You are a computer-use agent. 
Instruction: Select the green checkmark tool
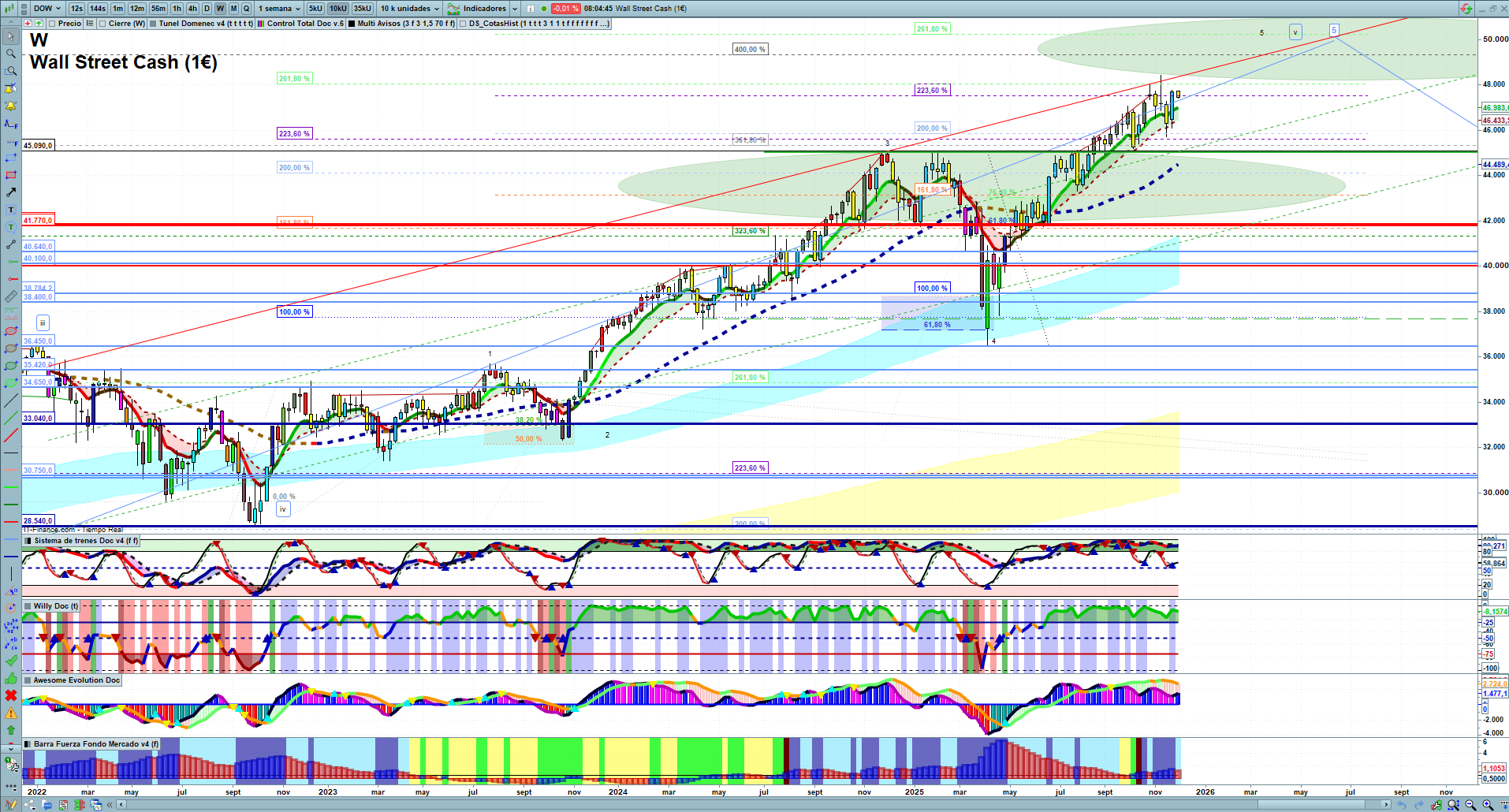click(x=11, y=661)
